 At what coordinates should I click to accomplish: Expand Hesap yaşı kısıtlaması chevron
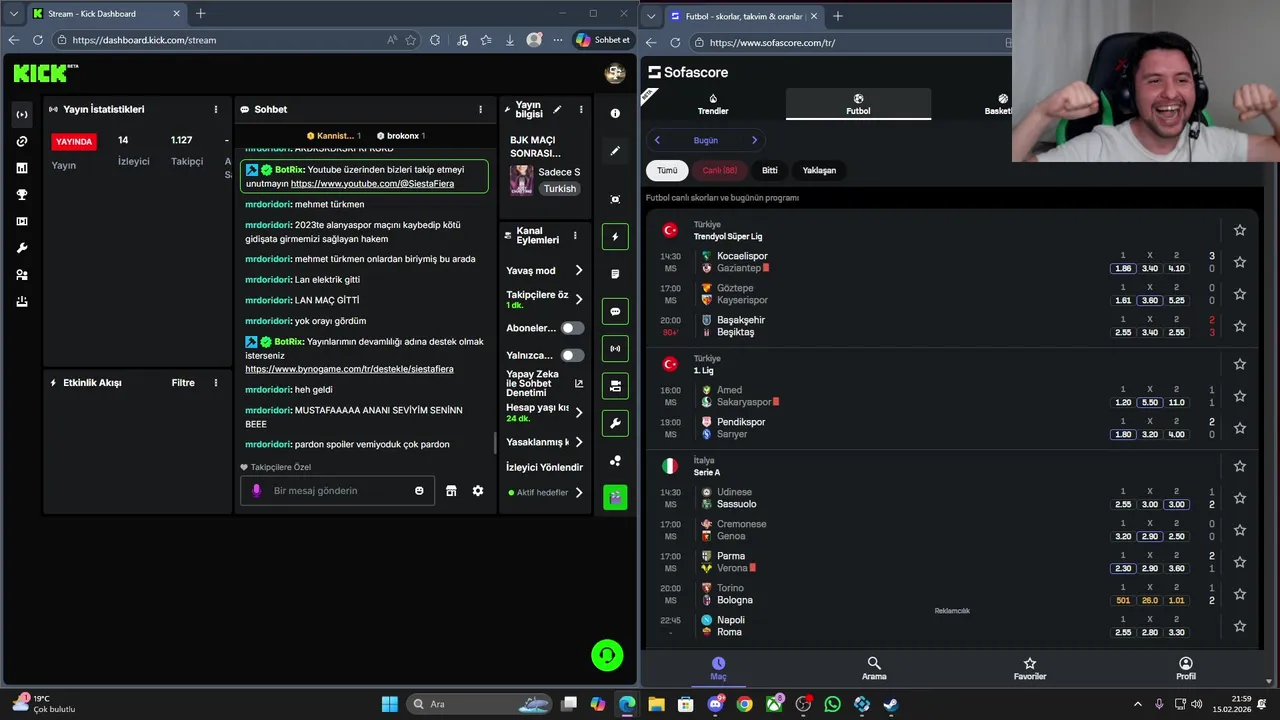point(578,412)
